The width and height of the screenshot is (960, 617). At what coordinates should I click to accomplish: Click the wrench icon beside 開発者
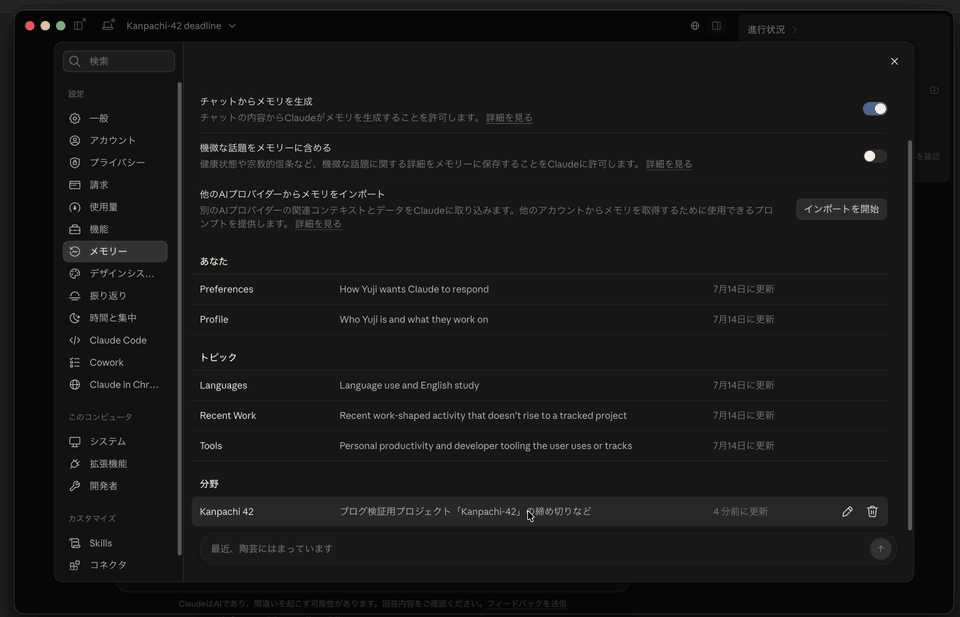tap(75, 486)
